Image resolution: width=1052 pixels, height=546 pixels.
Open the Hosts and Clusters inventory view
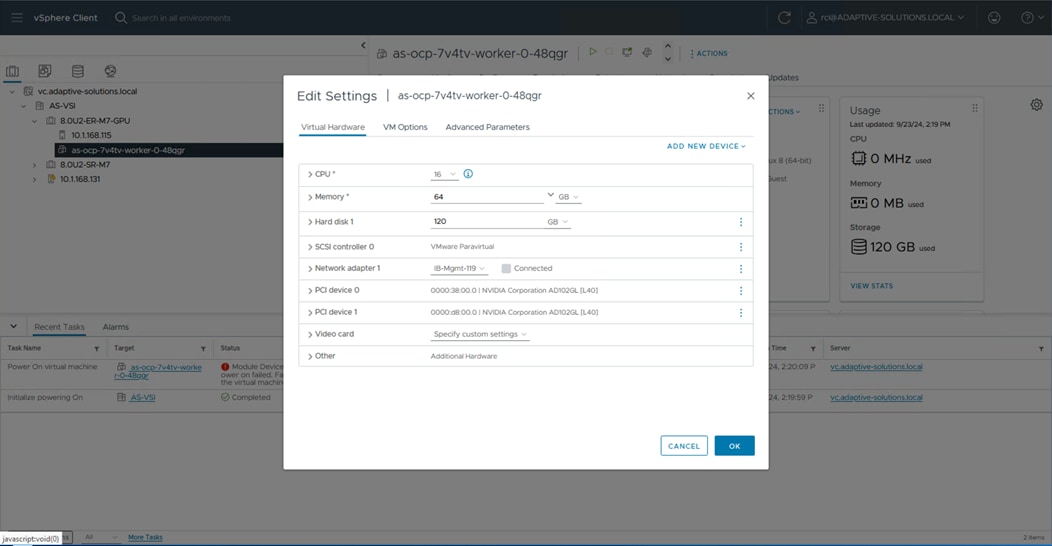click(13, 72)
